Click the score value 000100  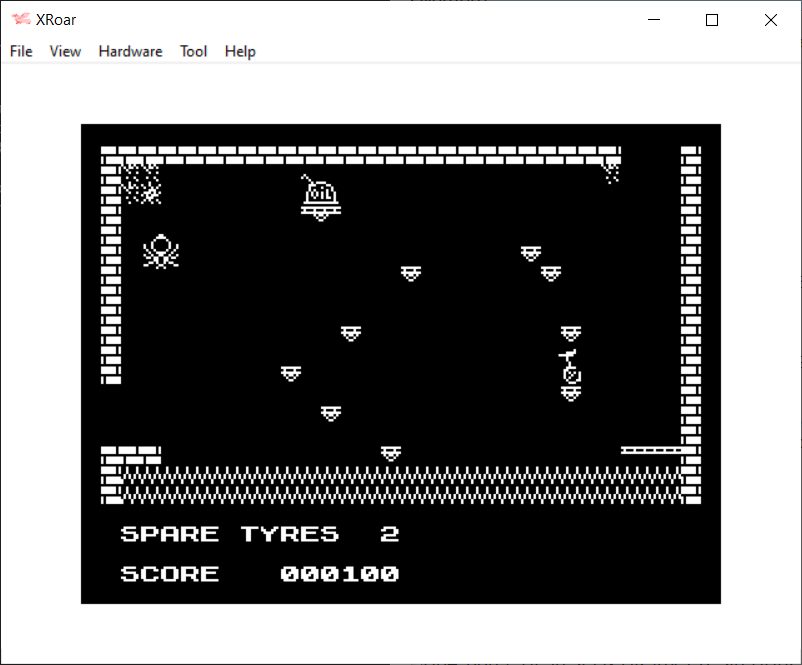tap(339, 574)
